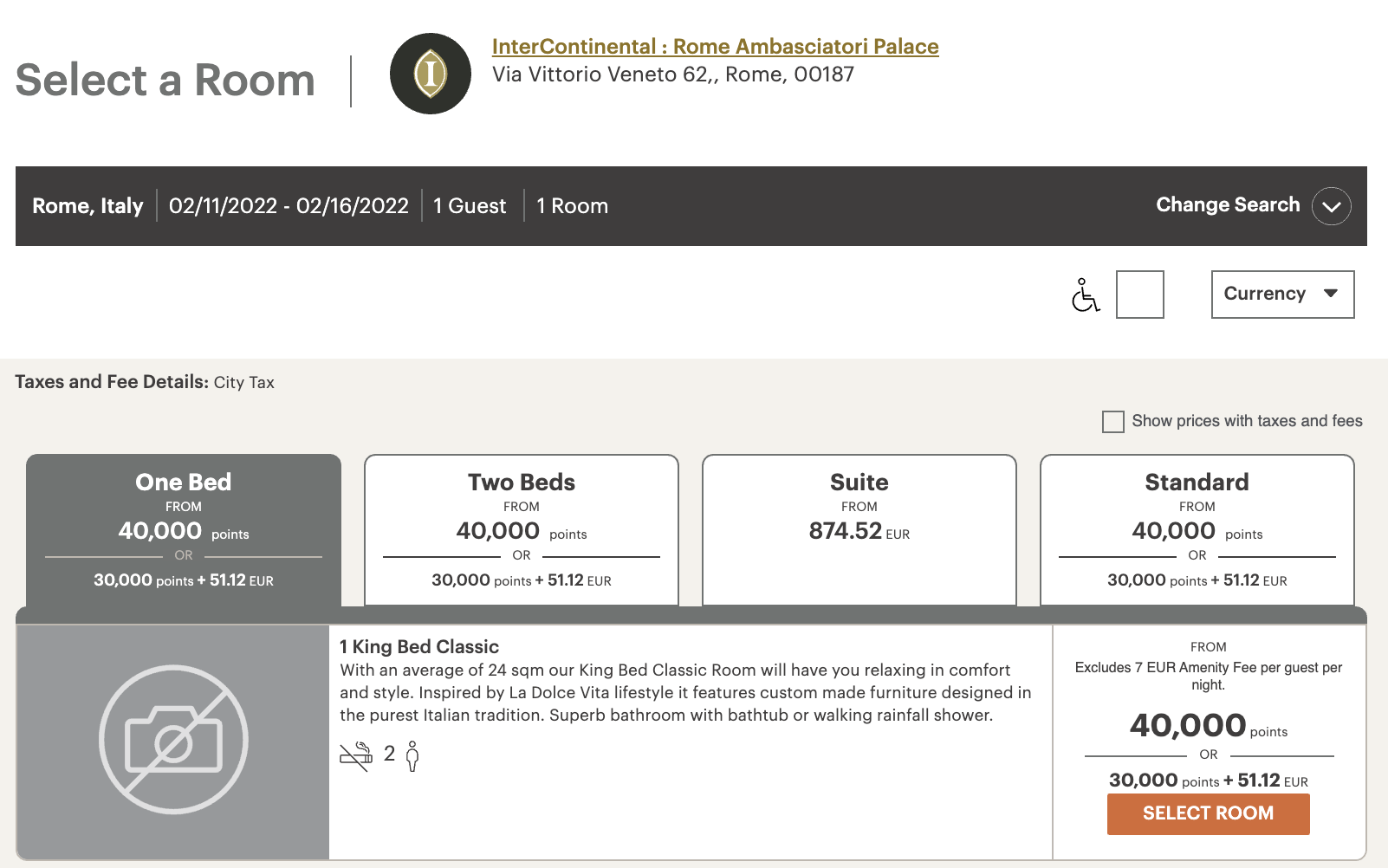The width and height of the screenshot is (1388, 868).
Task: Click the wheelchair accessibility icon
Action: 1085,295
